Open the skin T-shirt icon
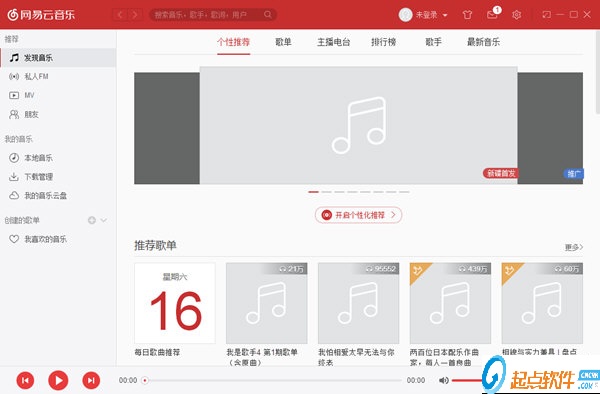Screen dimensions: 600x394 coord(467,15)
